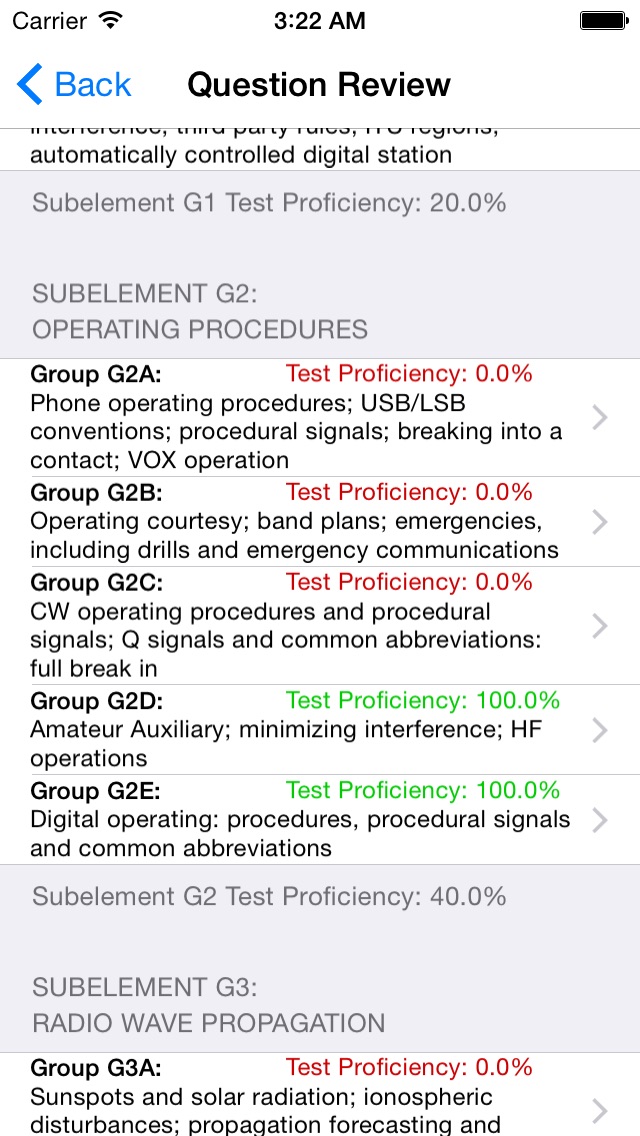Tap Subelement G2 Test Proficiency summary
Viewport: 640px width, 1136px height.
[x=269, y=896]
